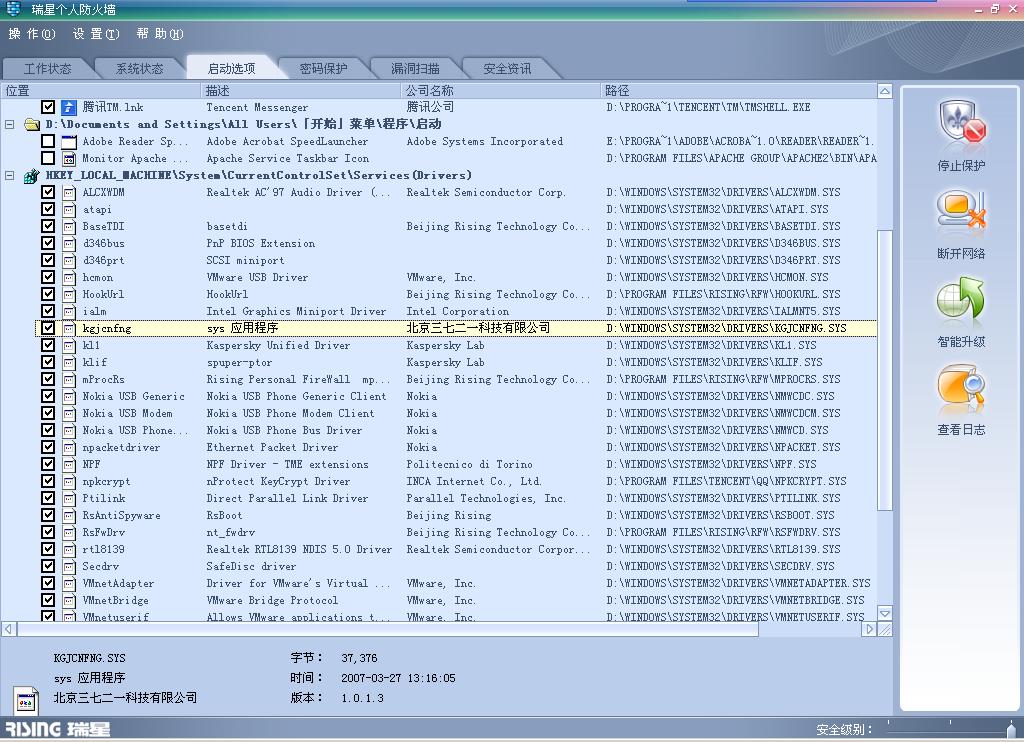Viewport: 1024px width, 742px height.
Task: Click the atapi driver file icon
Action: pyautogui.click(x=69, y=209)
